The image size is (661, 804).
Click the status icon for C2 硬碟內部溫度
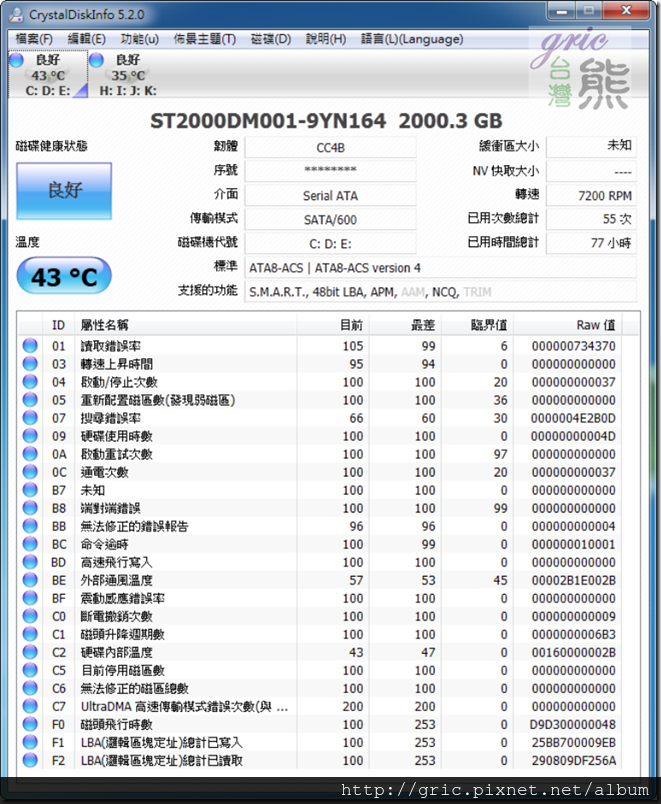click(x=30, y=652)
